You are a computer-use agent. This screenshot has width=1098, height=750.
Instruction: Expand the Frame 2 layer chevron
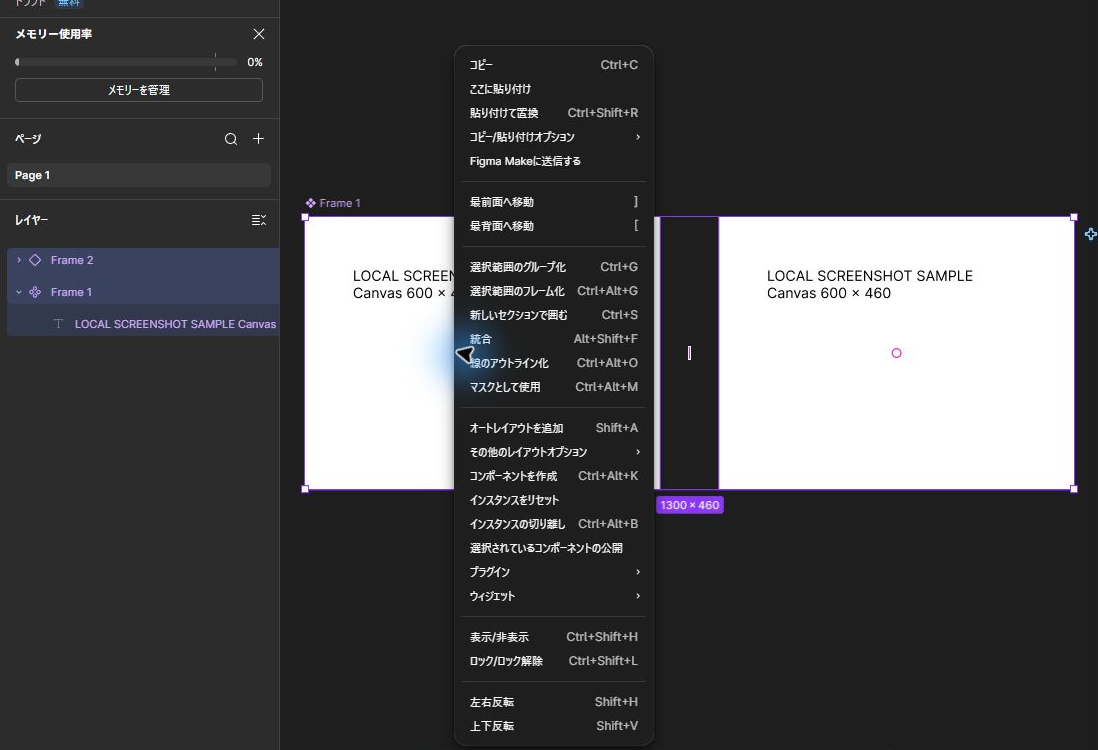[x=19, y=260]
